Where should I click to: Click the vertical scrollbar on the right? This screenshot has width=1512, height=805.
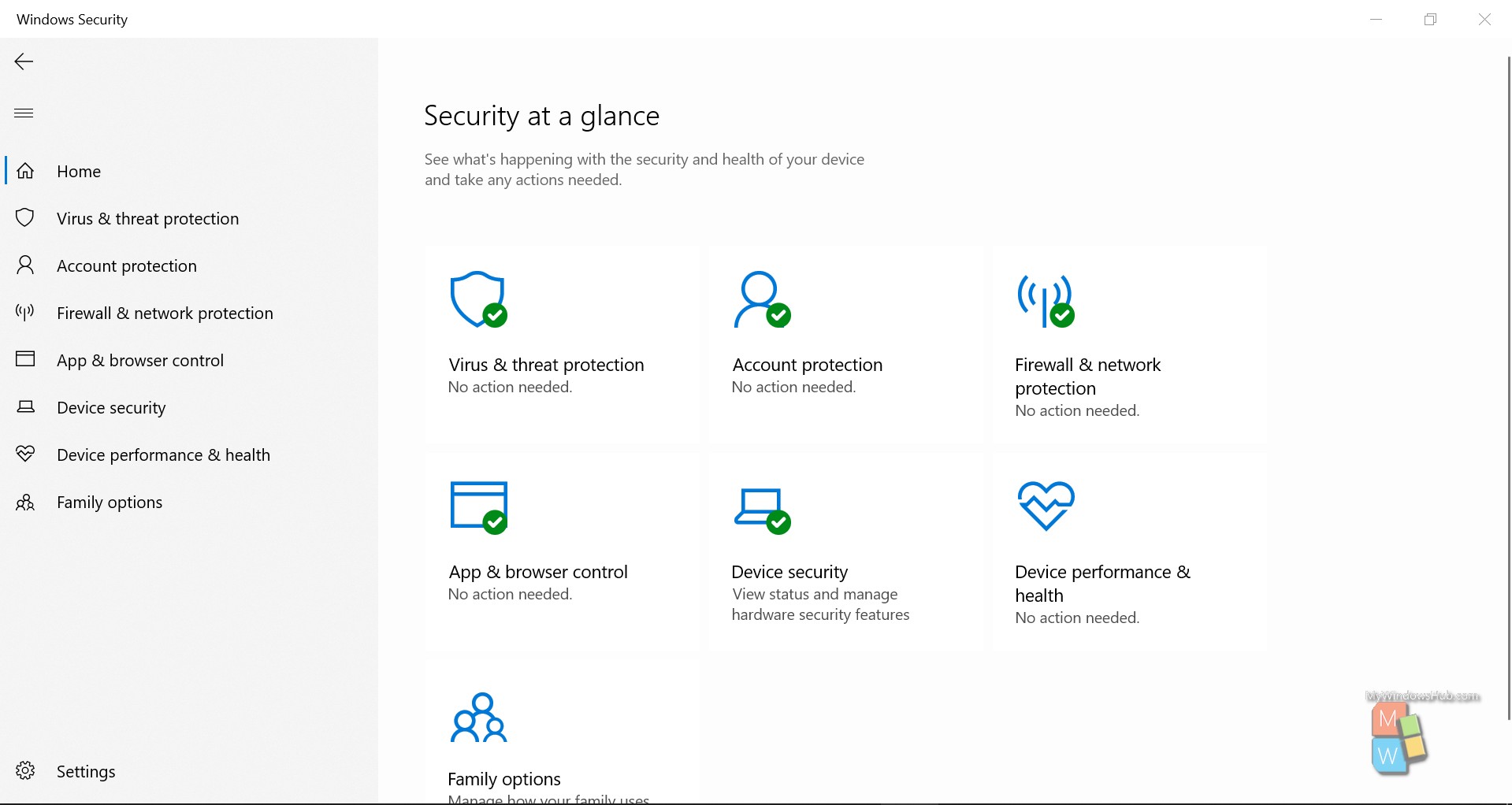point(1508,388)
